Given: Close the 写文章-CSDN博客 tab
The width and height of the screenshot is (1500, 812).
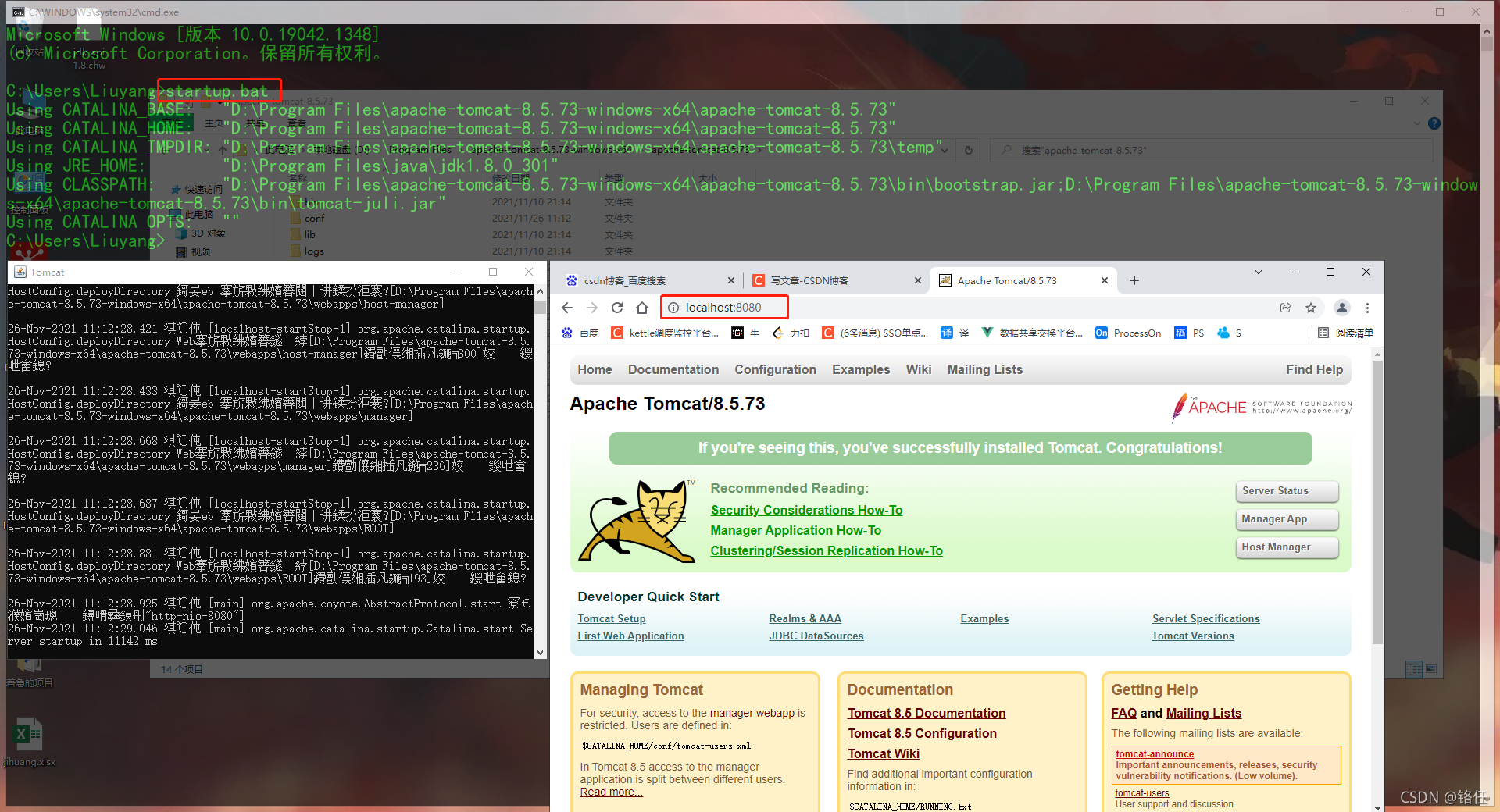Looking at the screenshot, I should coord(919,280).
